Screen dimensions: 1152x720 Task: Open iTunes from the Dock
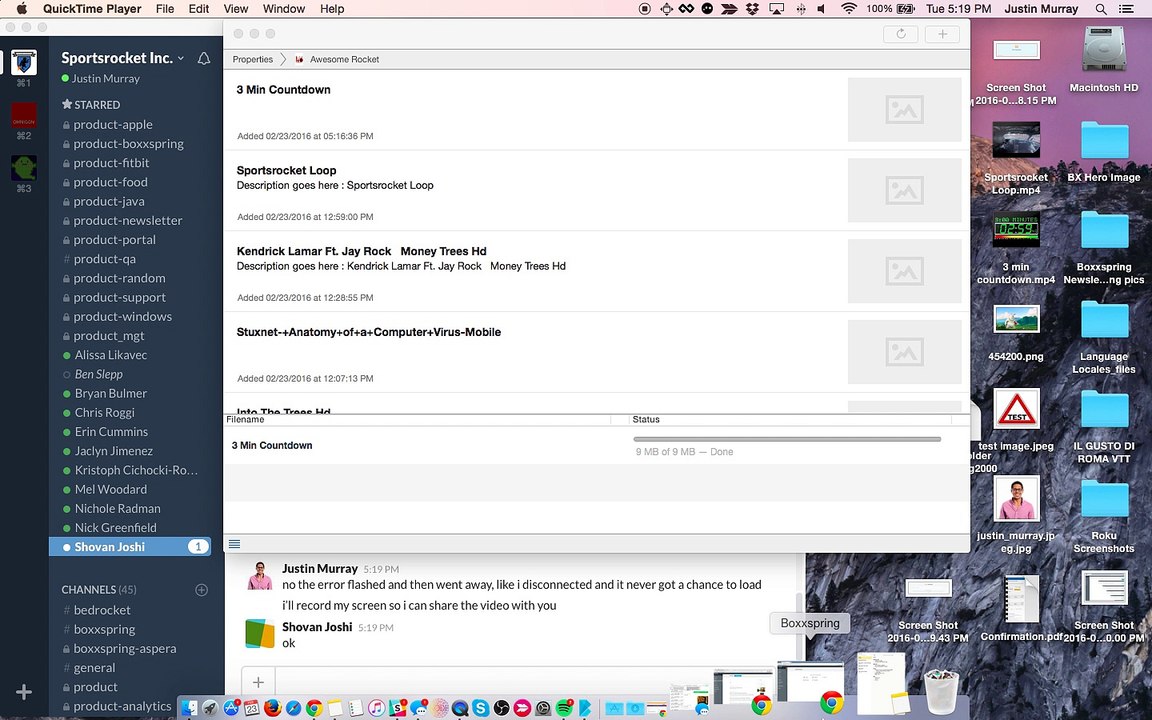pos(376,708)
